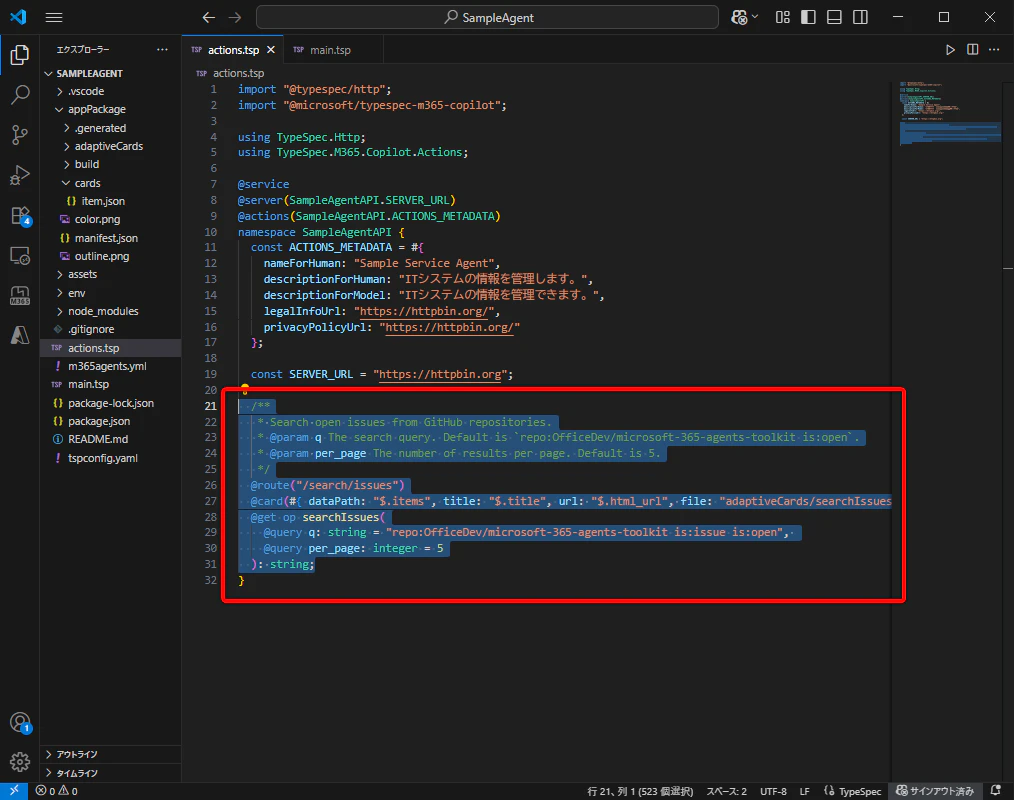Open remote window button in status bar
The height and width of the screenshot is (800, 1014).
click(14, 791)
